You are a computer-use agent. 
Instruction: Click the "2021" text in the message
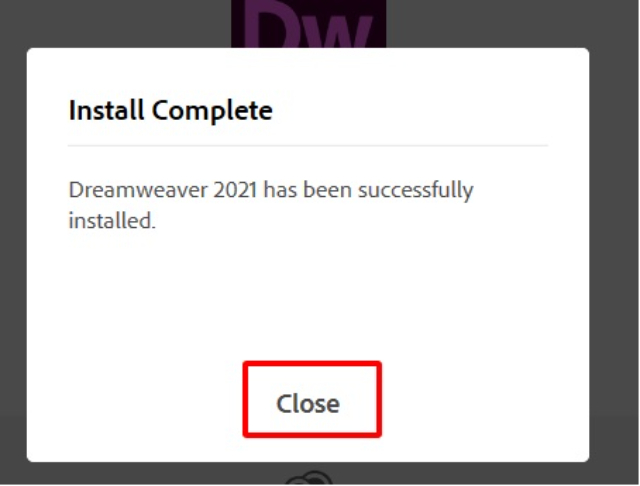(235, 190)
